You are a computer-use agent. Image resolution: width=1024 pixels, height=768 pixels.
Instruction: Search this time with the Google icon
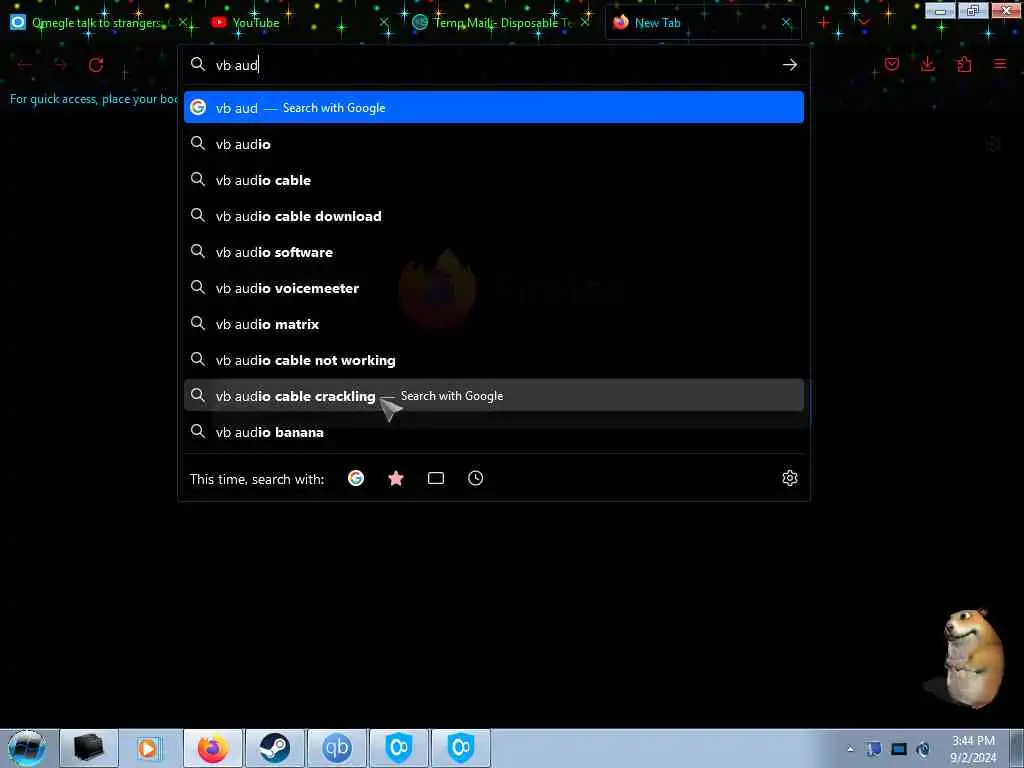tap(356, 478)
